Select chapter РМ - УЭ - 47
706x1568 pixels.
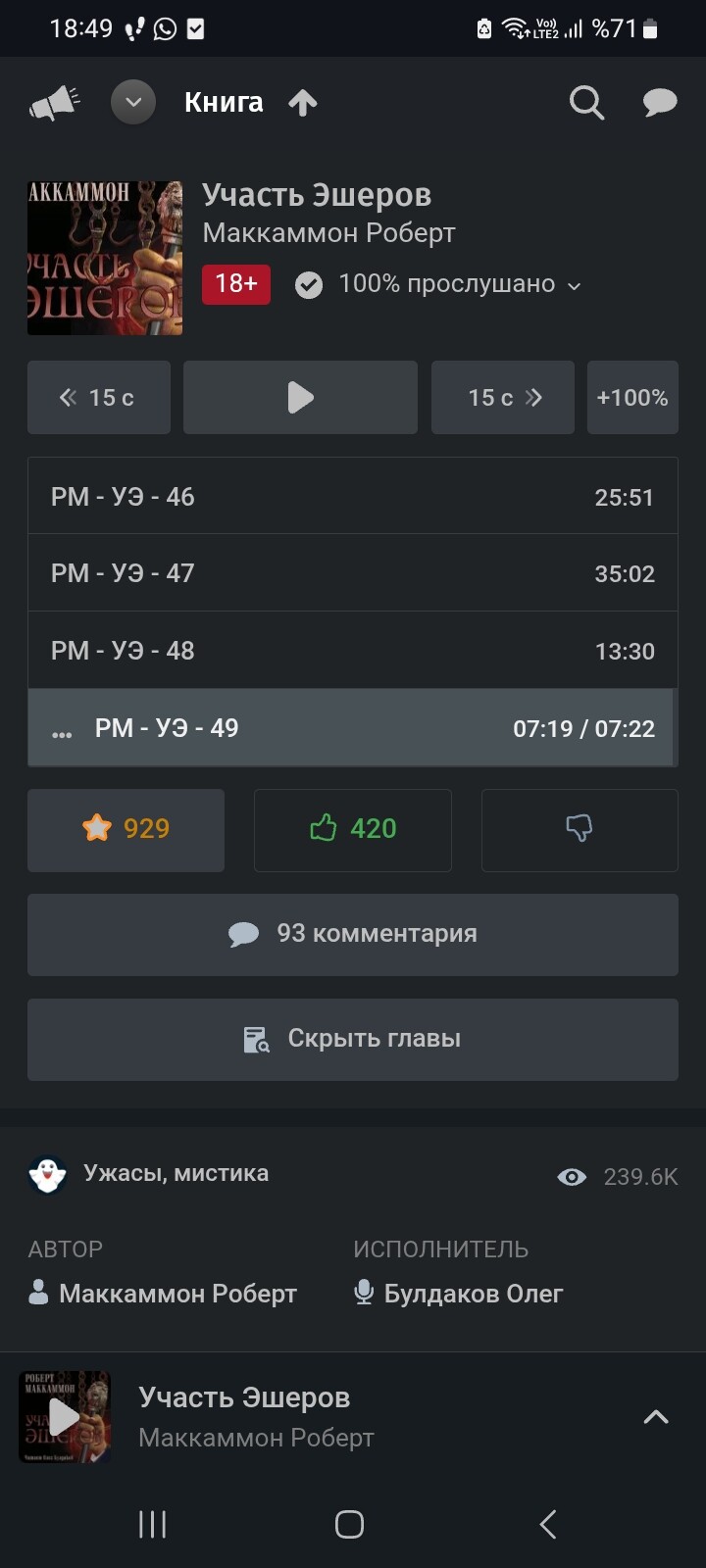click(x=353, y=573)
